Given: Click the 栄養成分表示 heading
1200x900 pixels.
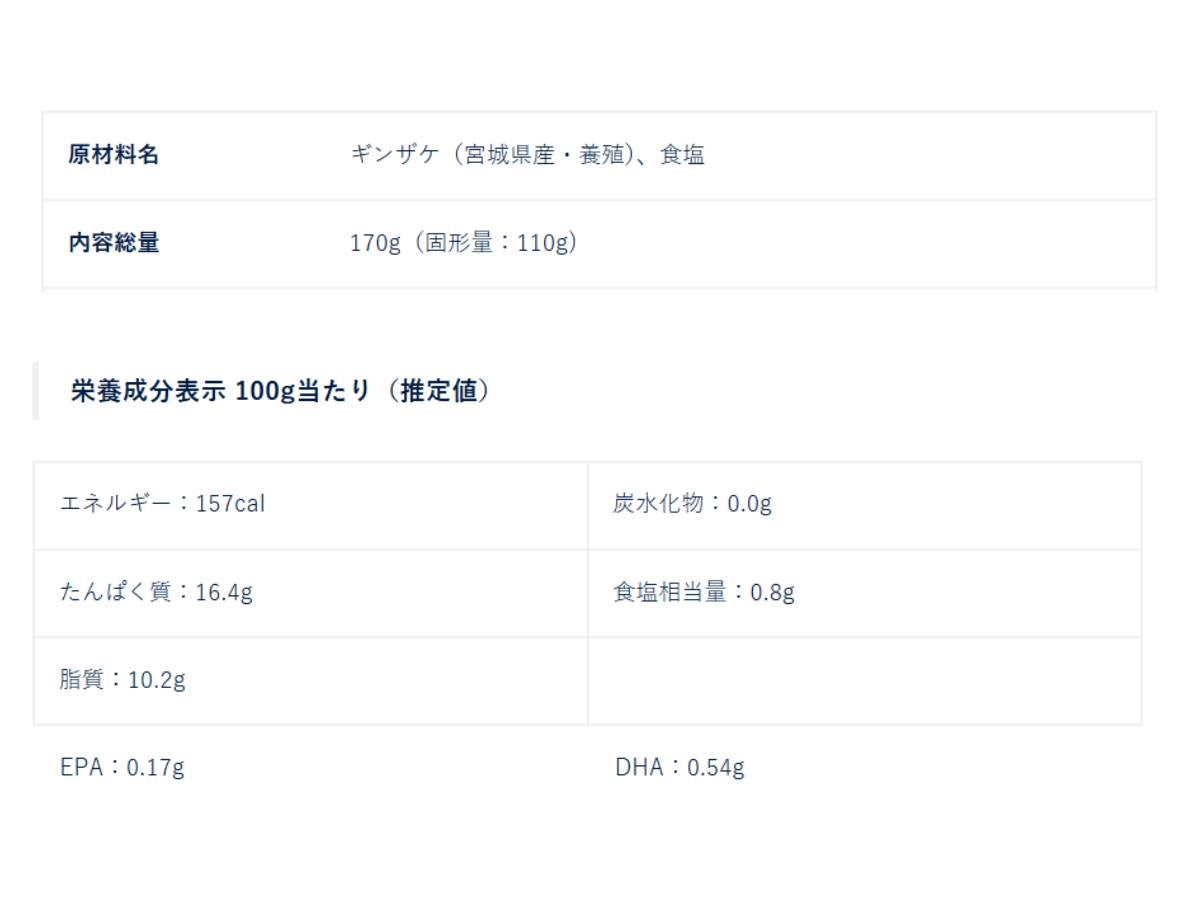Looking at the screenshot, I should tap(150, 391).
